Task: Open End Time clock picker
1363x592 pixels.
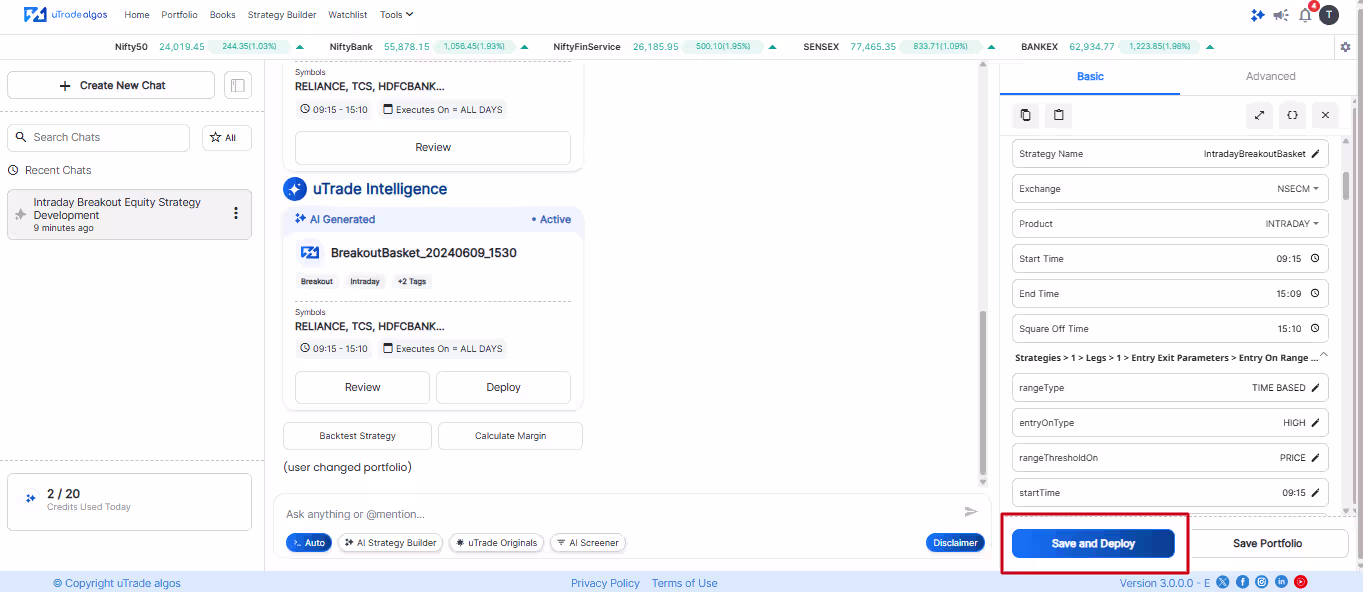Action: (1314, 294)
